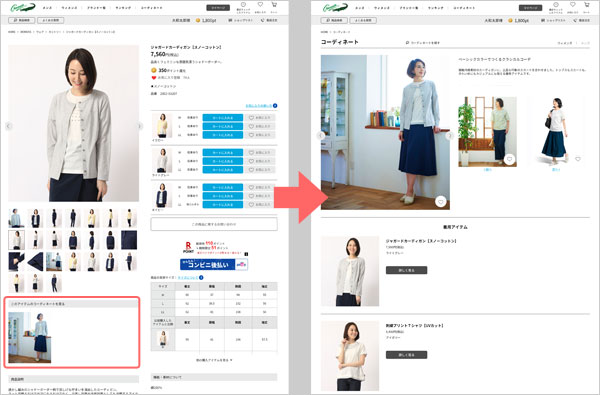Click the previous arrow on the cardigan main image
Image resolution: width=600 pixels, height=395 pixels.
point(9,126)
